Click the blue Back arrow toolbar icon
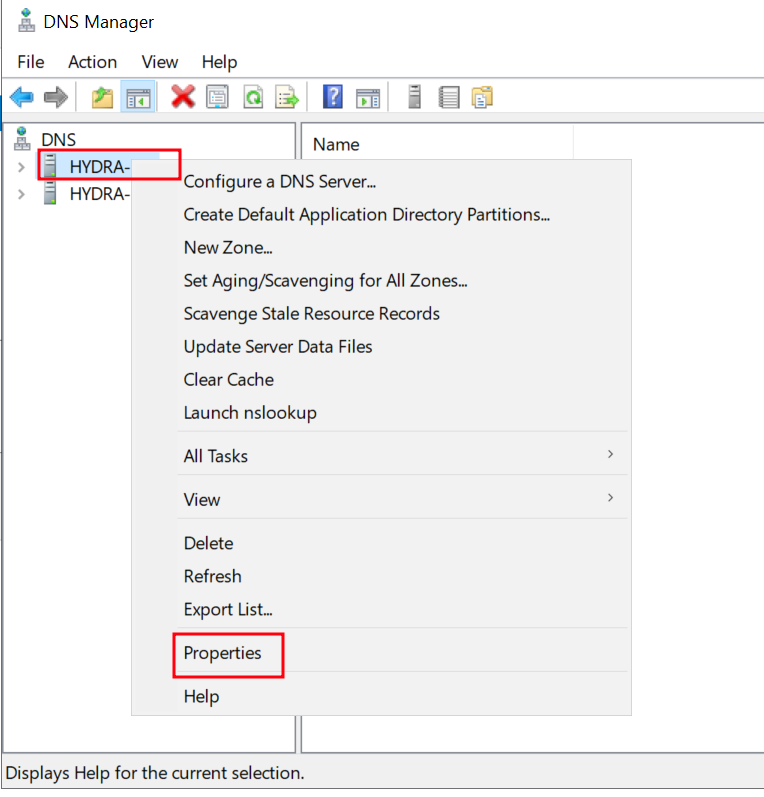The height and width of the screenshot is (797, 764). click(22, 97)
